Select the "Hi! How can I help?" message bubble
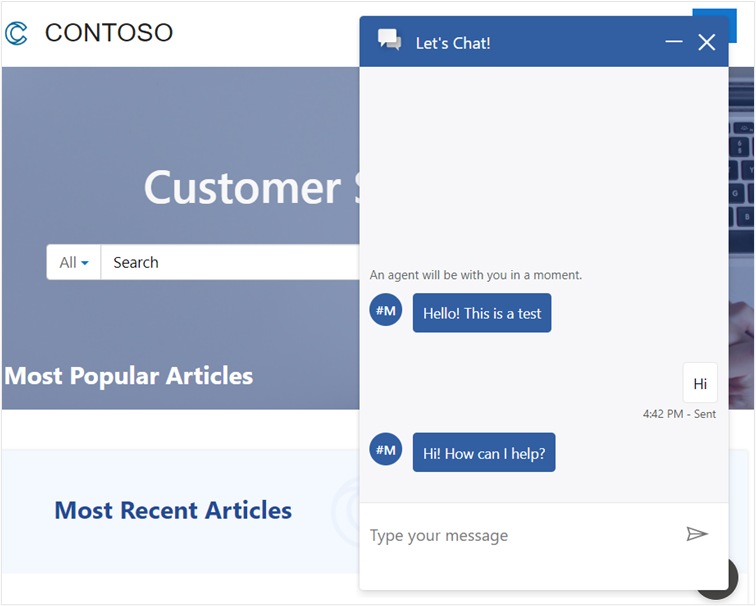The height and width of the screenshot is (606, 756). (484, 452)
